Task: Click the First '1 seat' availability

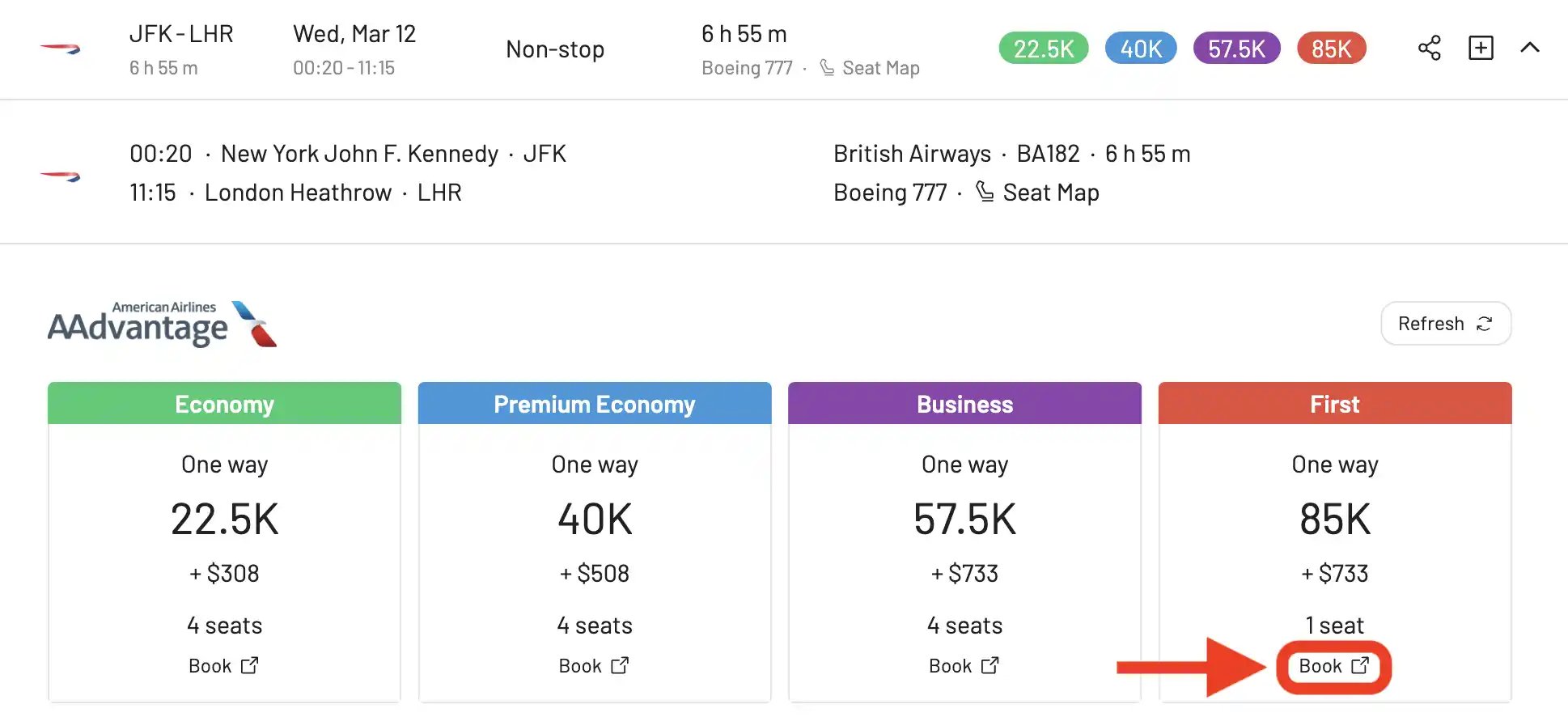Action: coord(1334,625)
